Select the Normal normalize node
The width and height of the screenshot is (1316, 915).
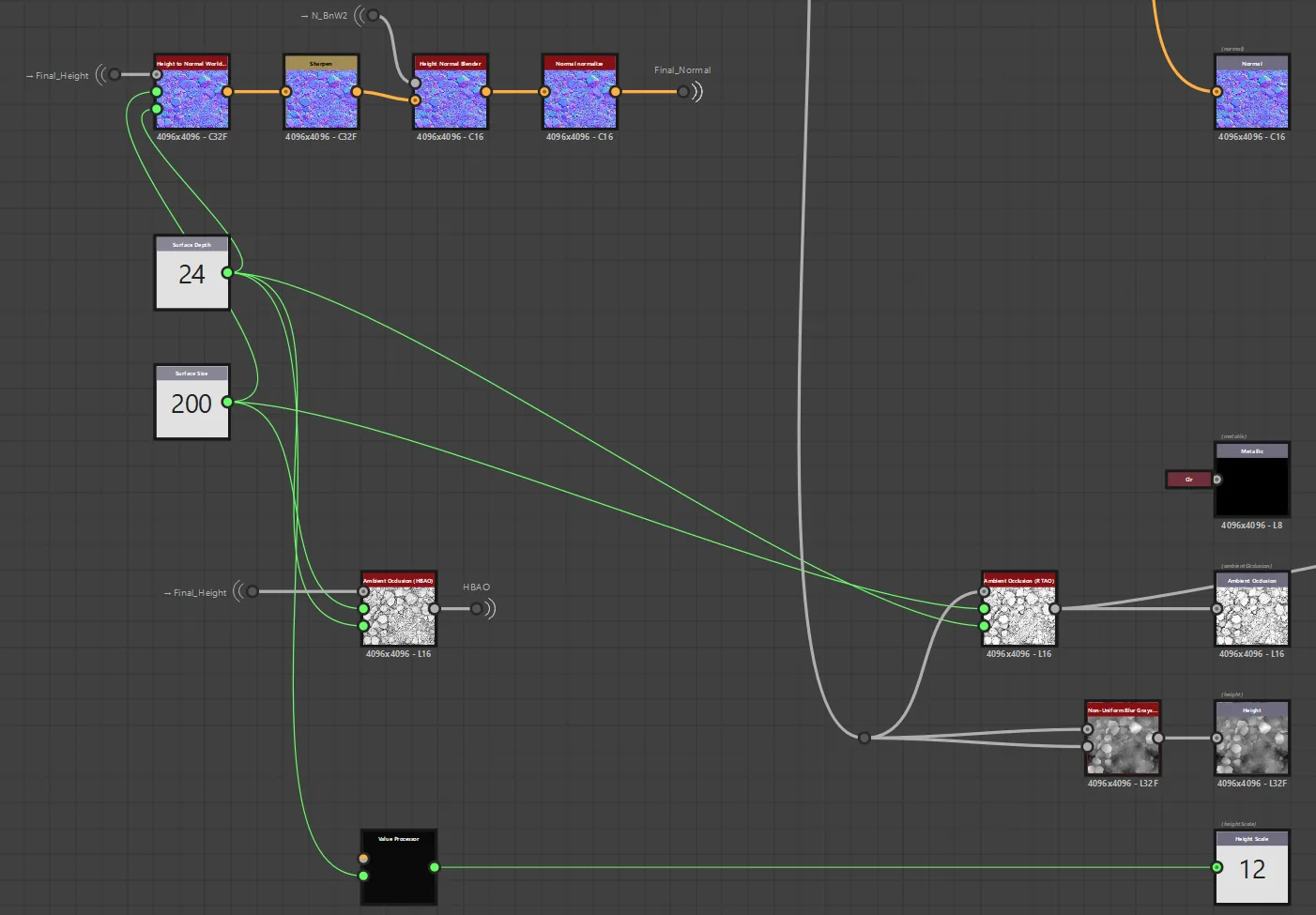[579, 92]
